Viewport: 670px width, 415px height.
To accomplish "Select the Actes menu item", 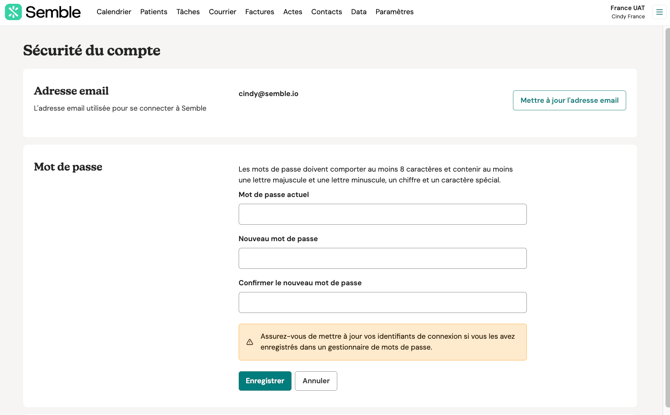I will coord(293,12).
